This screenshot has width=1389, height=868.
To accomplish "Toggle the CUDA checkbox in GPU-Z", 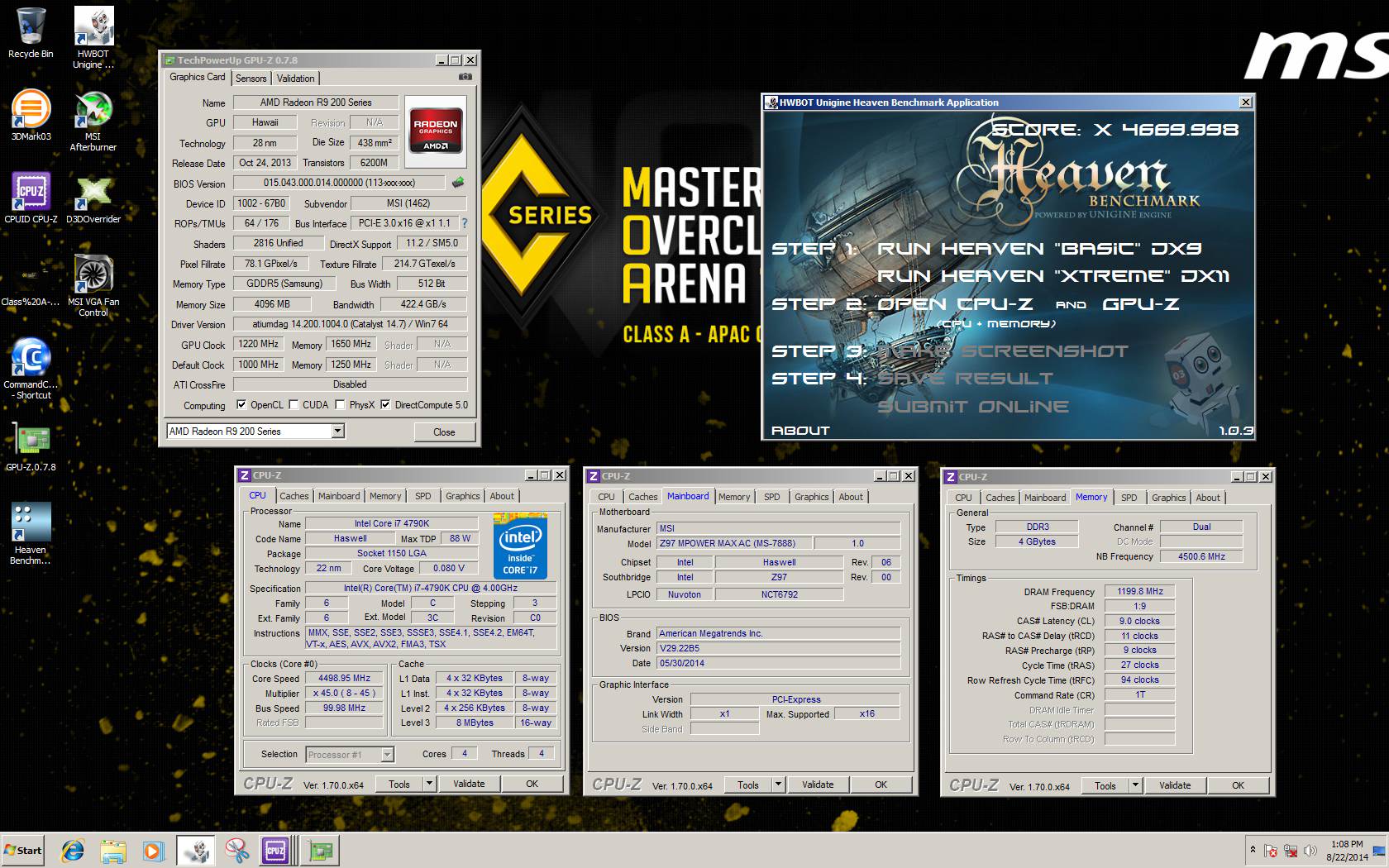I will 294,404.
